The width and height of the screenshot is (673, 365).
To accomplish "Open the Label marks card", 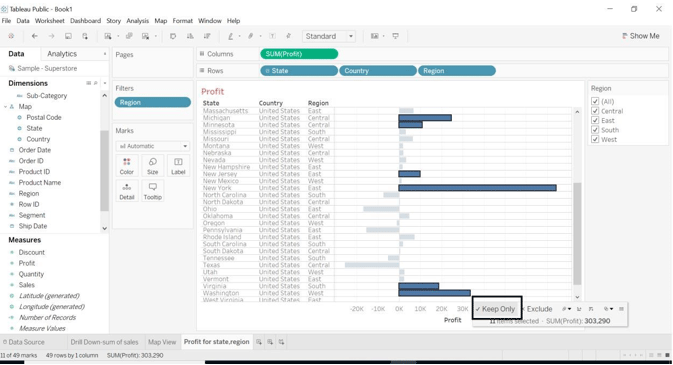I will coord(178,166).
